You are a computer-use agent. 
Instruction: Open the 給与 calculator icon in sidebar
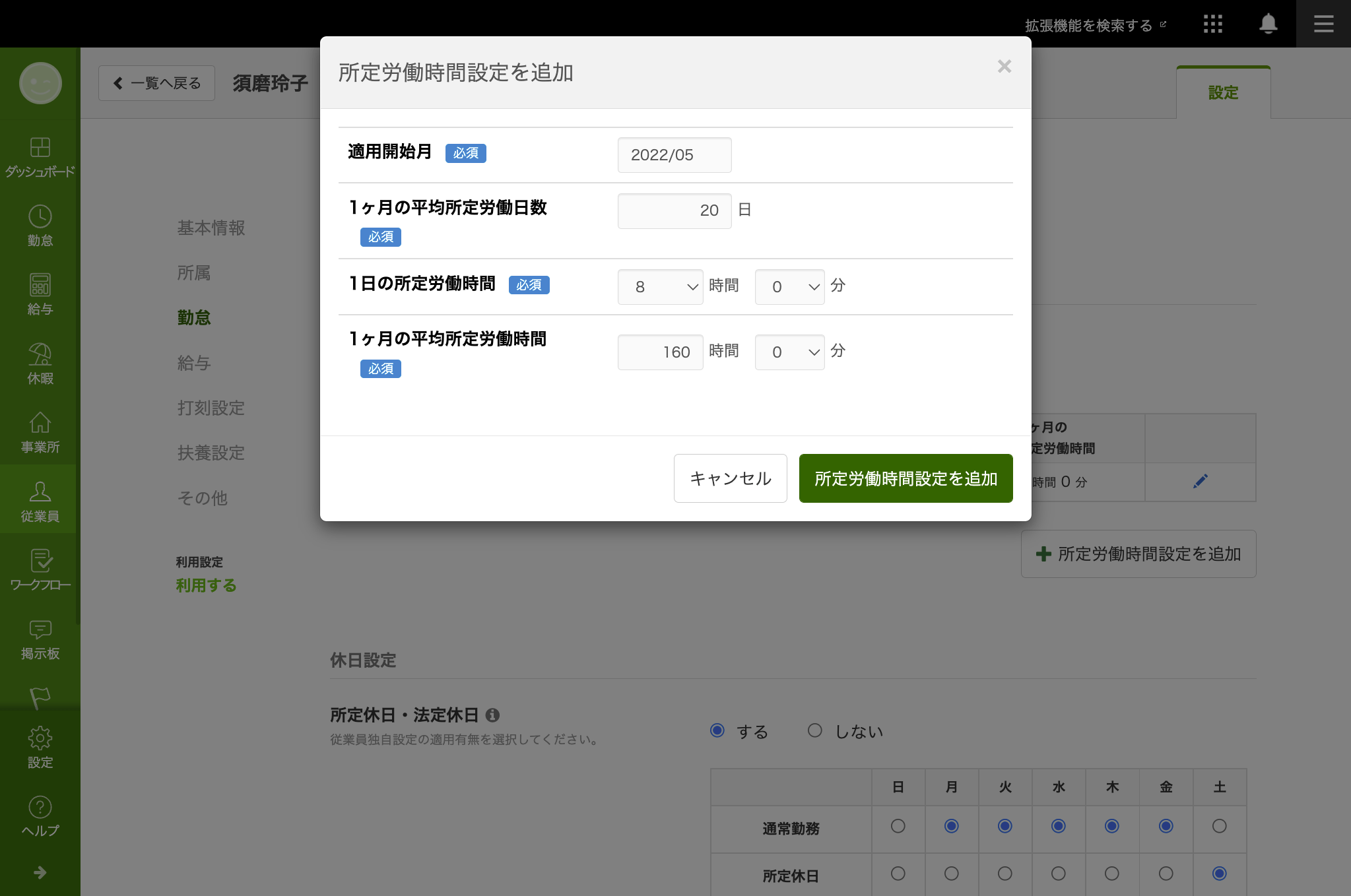40,294
